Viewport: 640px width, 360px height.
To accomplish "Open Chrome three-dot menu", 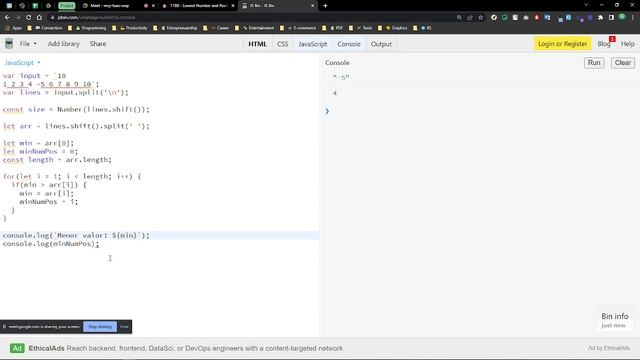I will pos(633,18).
